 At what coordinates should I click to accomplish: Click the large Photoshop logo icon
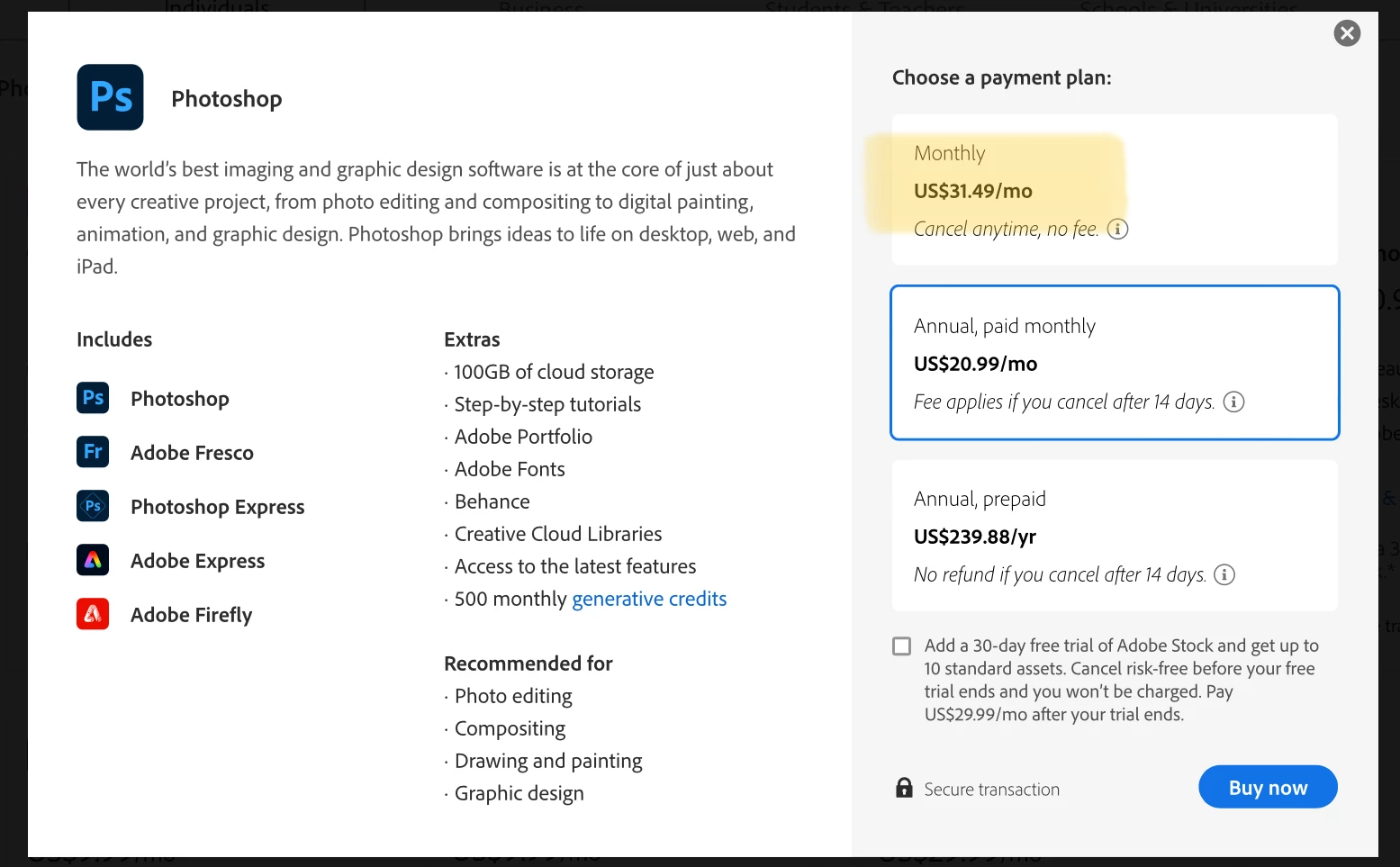point(110,97)
